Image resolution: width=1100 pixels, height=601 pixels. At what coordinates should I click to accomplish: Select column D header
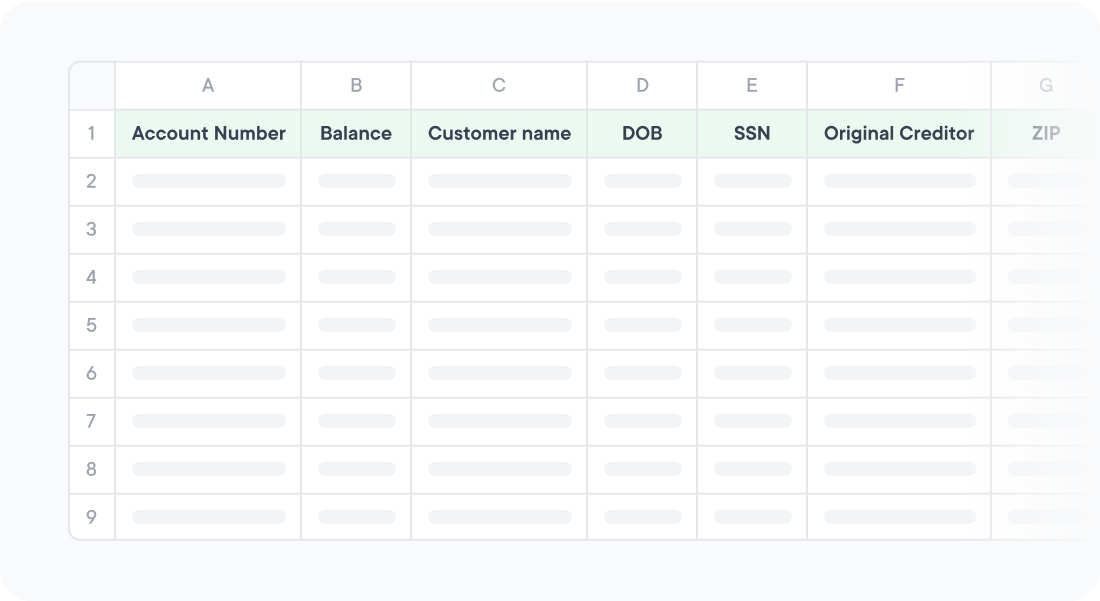coord(642,86)
